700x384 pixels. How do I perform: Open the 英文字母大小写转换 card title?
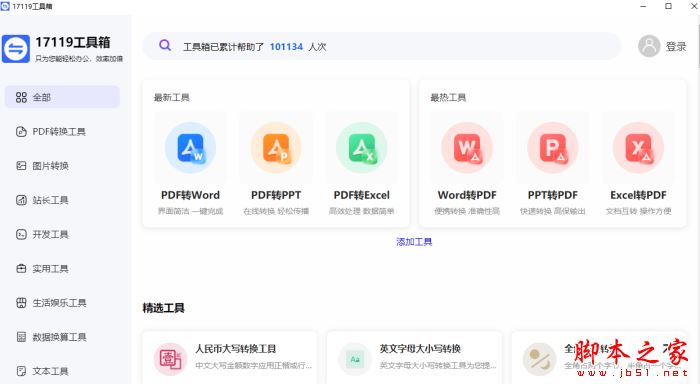pyautogui.click(x=420, y=349)
